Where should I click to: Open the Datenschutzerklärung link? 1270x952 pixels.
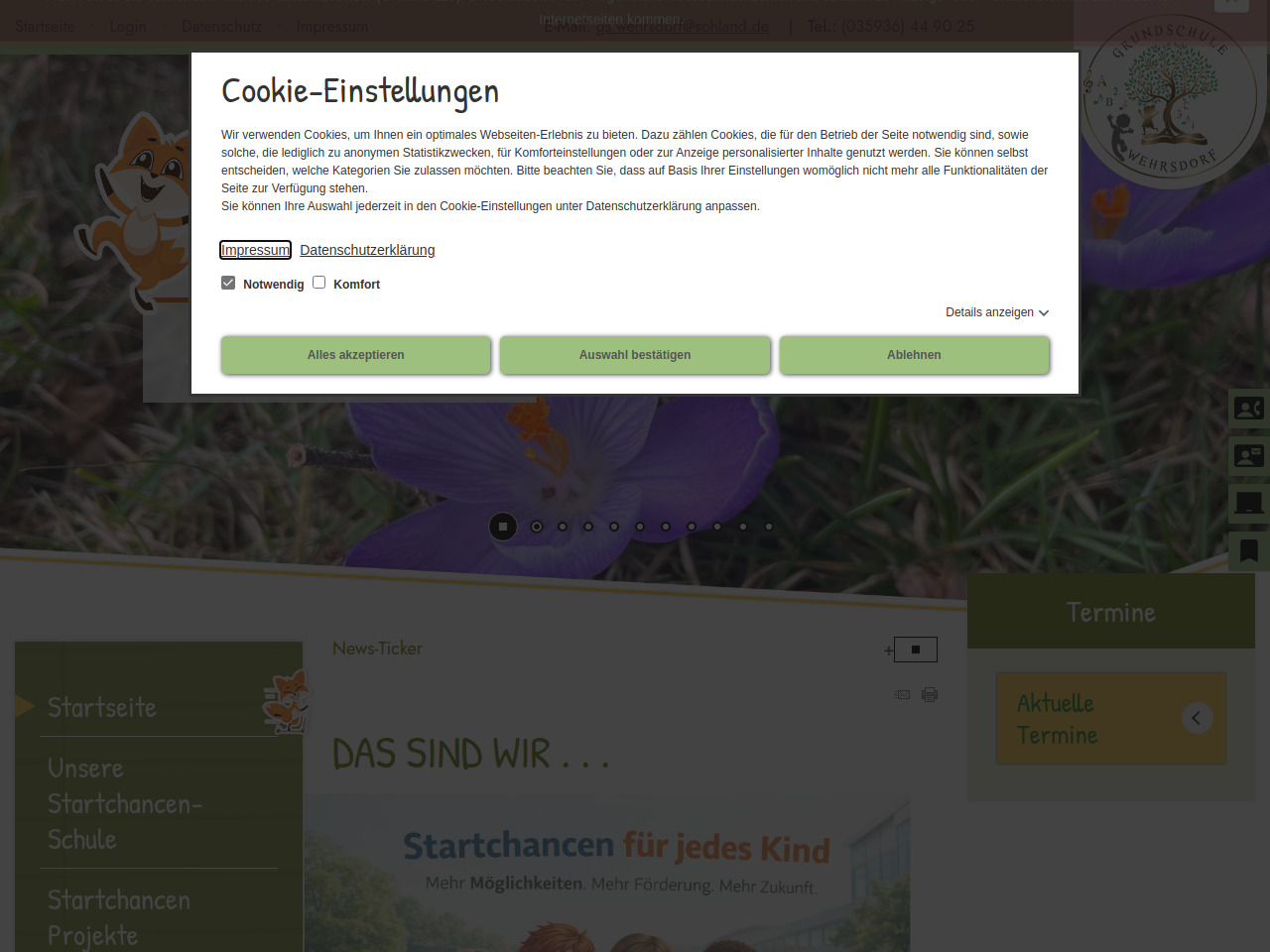(x=367, y=250)
